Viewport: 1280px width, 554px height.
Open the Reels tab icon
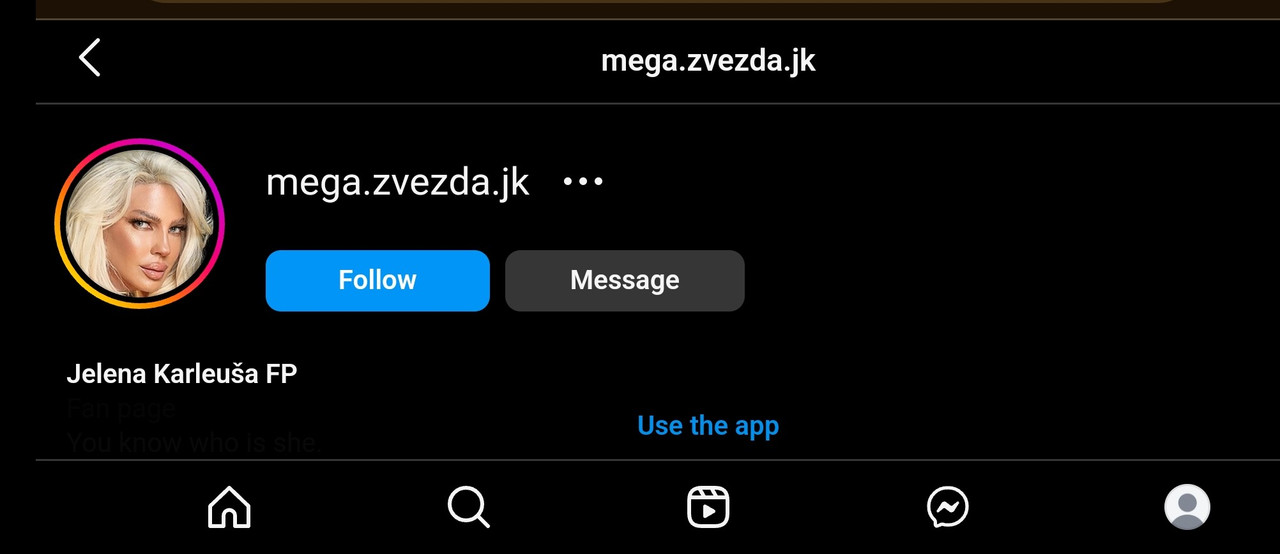[708, 507]
